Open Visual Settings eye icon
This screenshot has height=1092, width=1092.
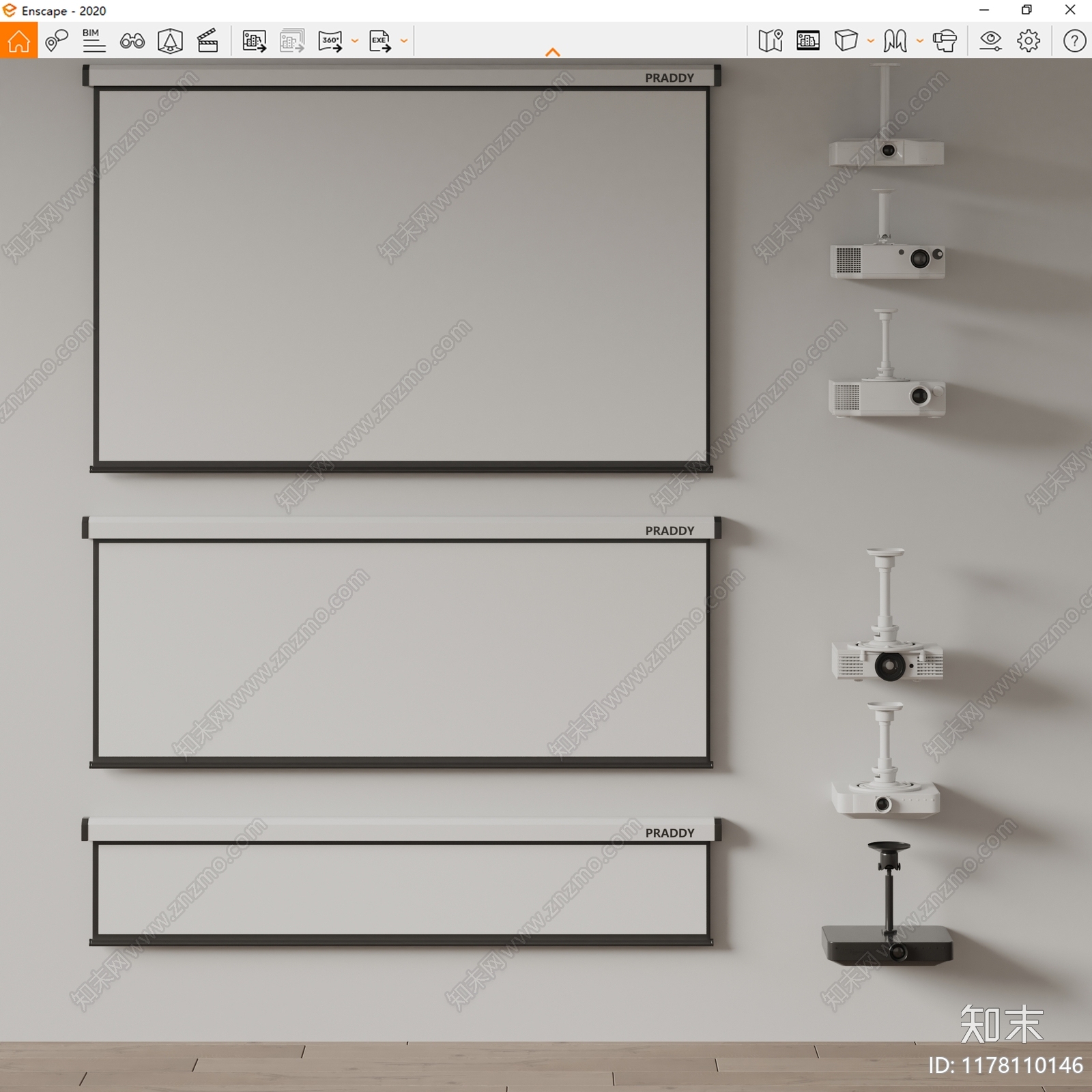(990, 41)
